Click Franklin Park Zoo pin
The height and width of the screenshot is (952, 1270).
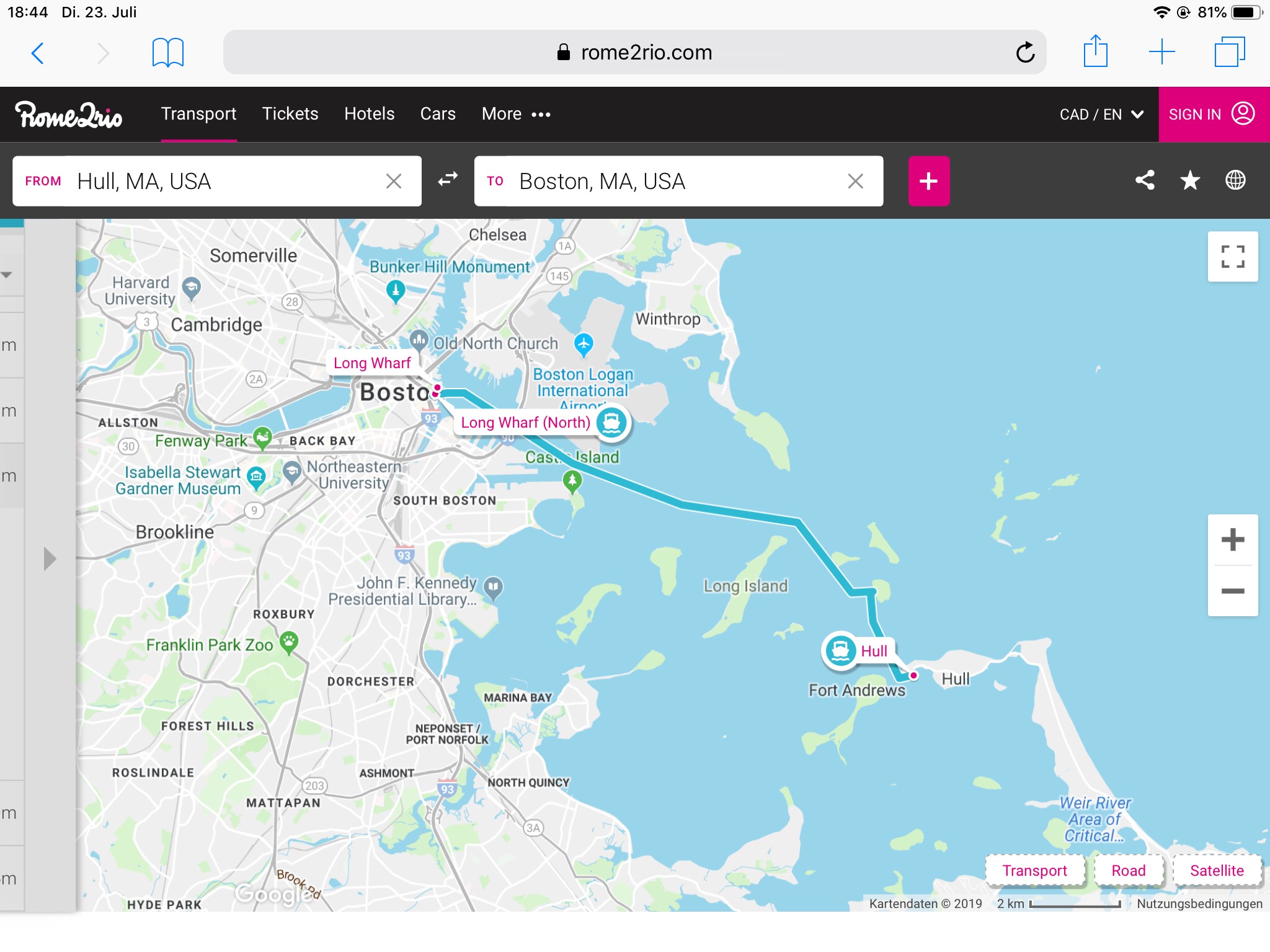[x=289, y=642]
